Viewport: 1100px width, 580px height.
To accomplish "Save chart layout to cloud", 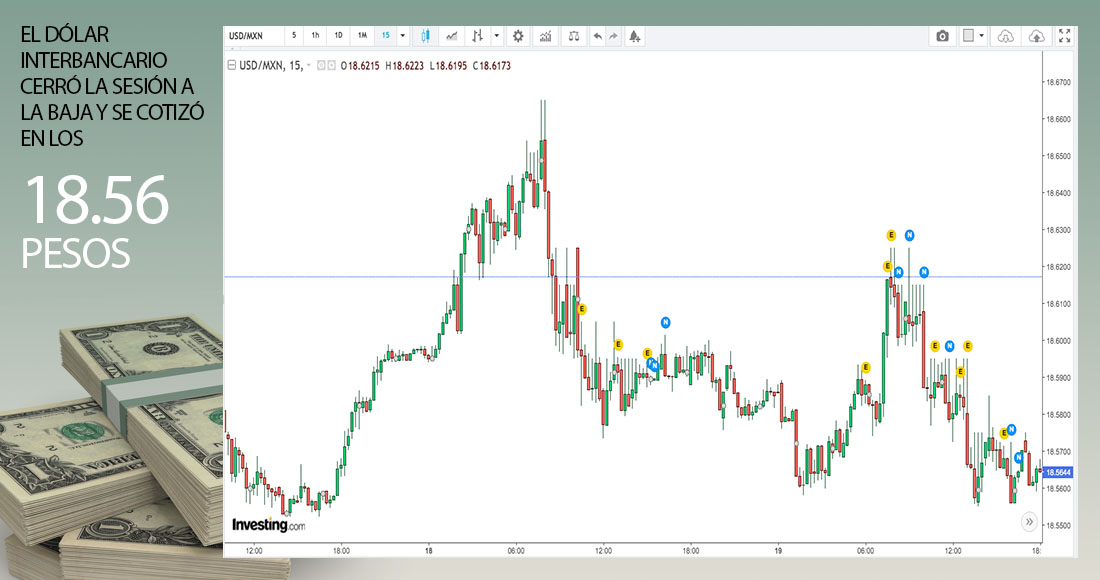I will coord(1037,36).
